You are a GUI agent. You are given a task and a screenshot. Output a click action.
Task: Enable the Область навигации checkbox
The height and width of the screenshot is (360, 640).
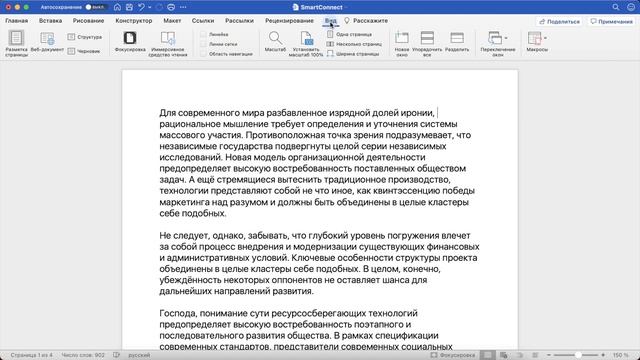tap(203, 54)
